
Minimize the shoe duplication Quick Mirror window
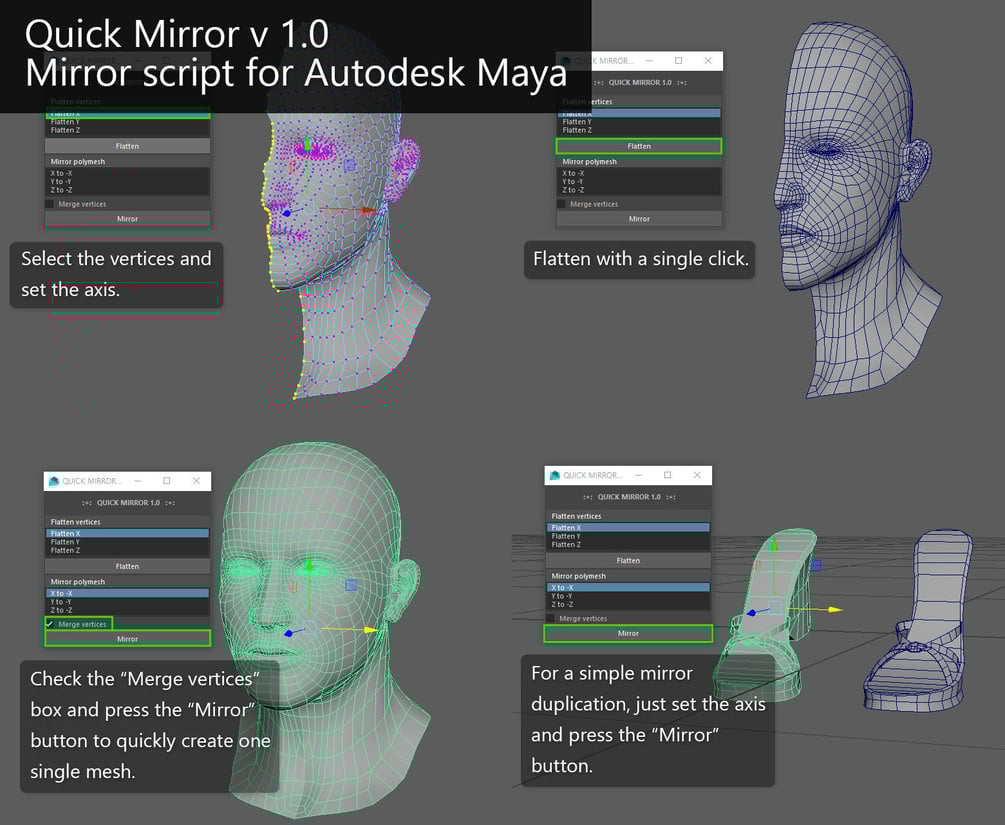point(638,475)
